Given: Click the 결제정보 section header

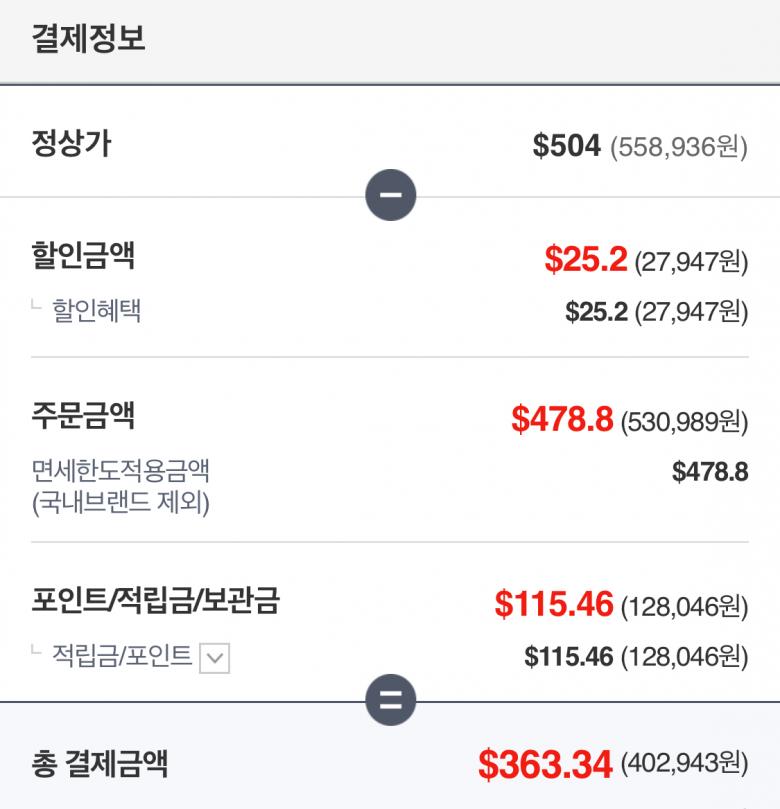Looking at the screenshot, I should [88, 39].
